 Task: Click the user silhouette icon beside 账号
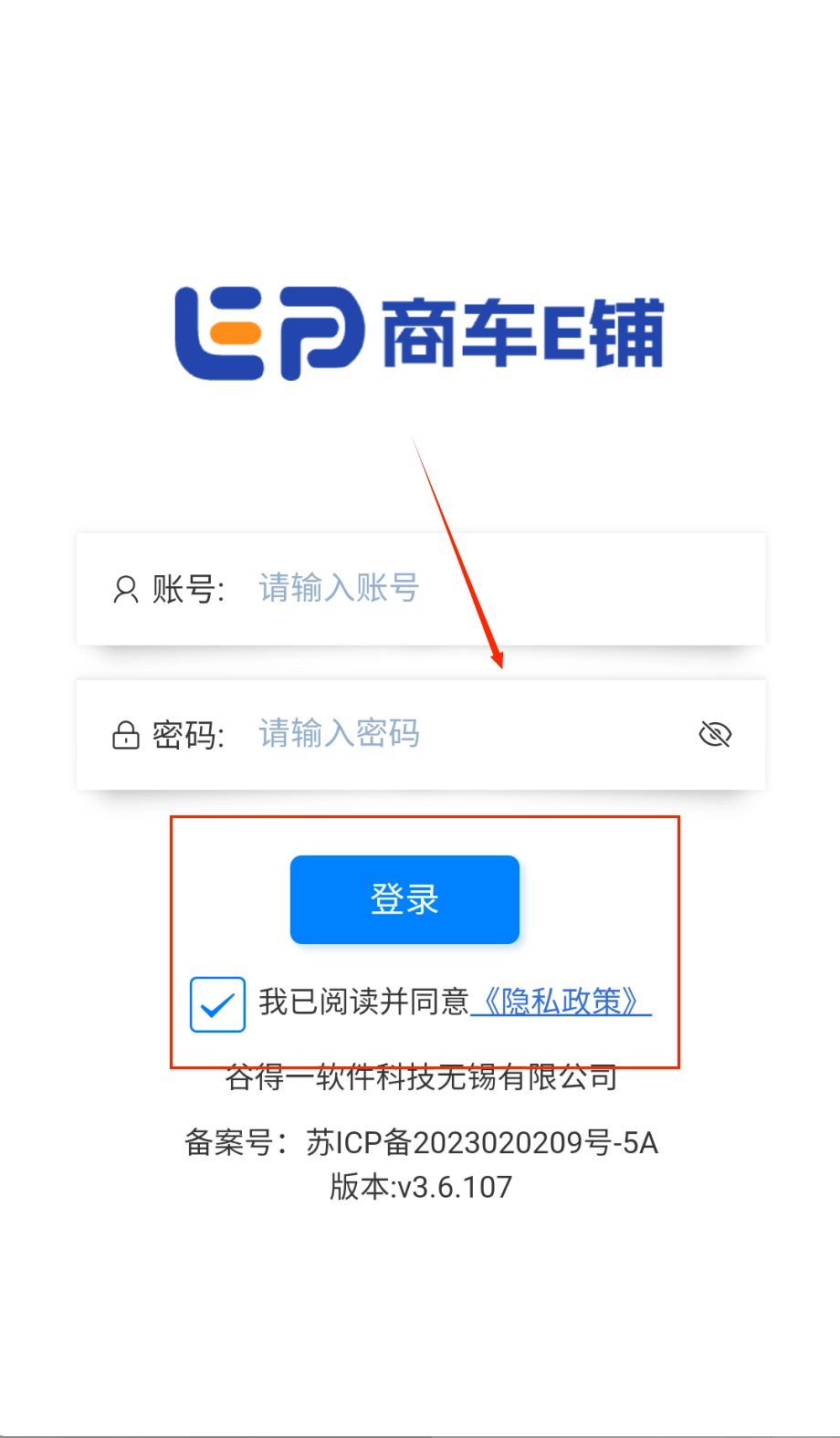[126, 590]
